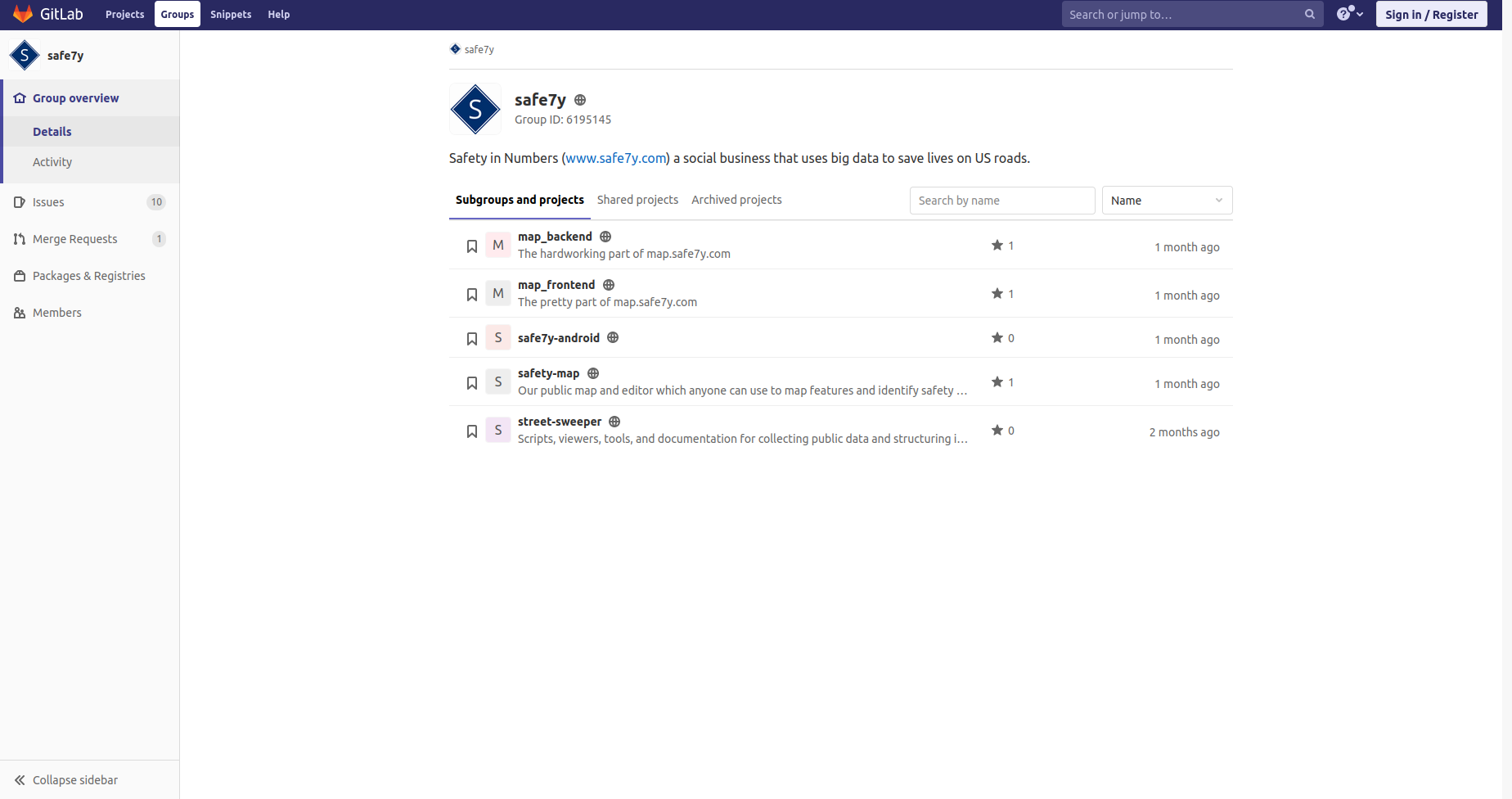Click the S avatar of safety-map
Viewport: 1512px width, 799px height.
(498, 381)
